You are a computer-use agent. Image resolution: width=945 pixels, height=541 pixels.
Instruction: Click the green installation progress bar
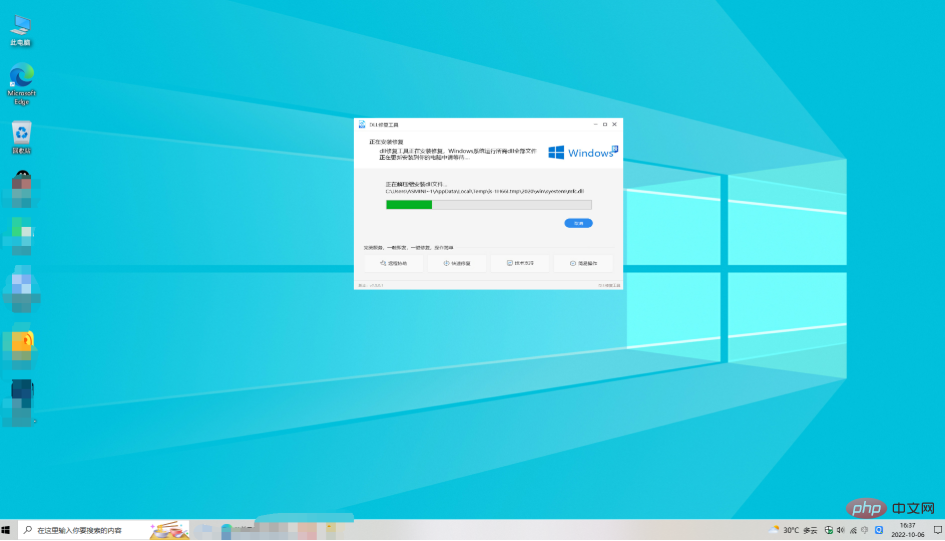488,204
